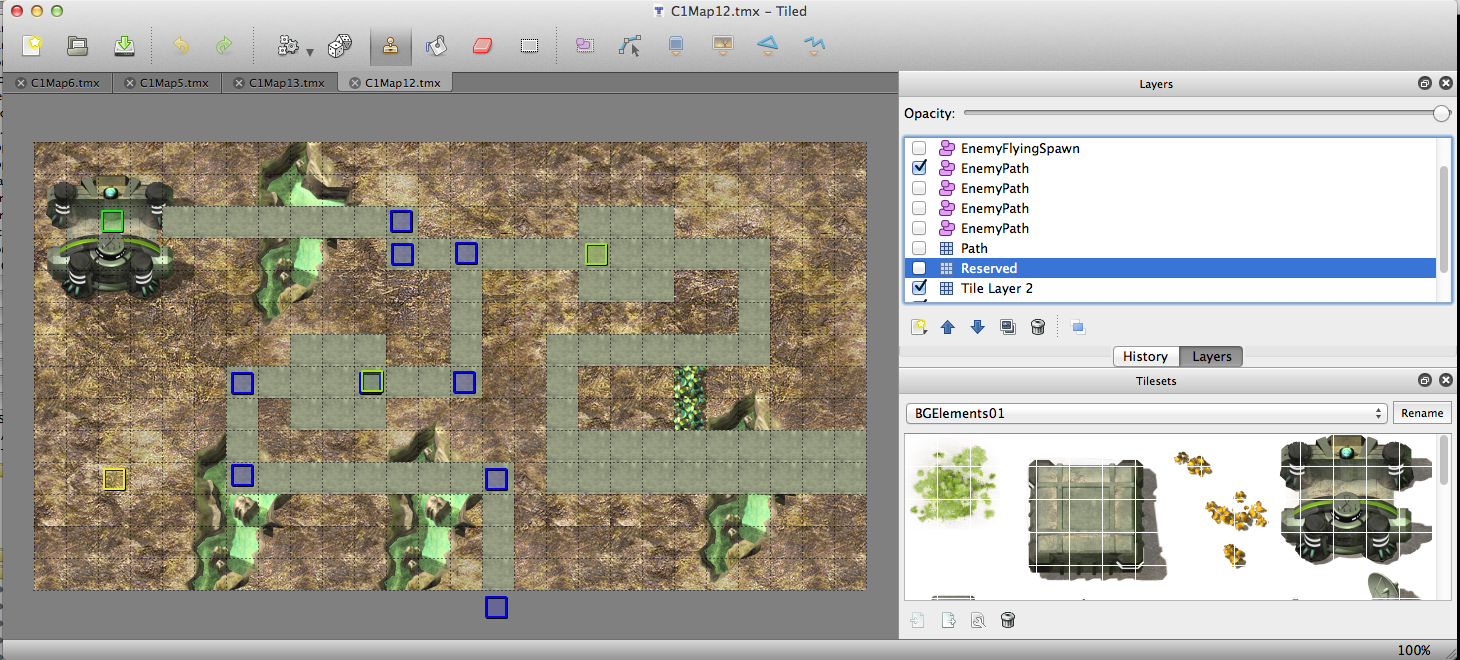The image size is (1460, 660).
Task: Select the Eraser tool
Action: tap(483, 45)
